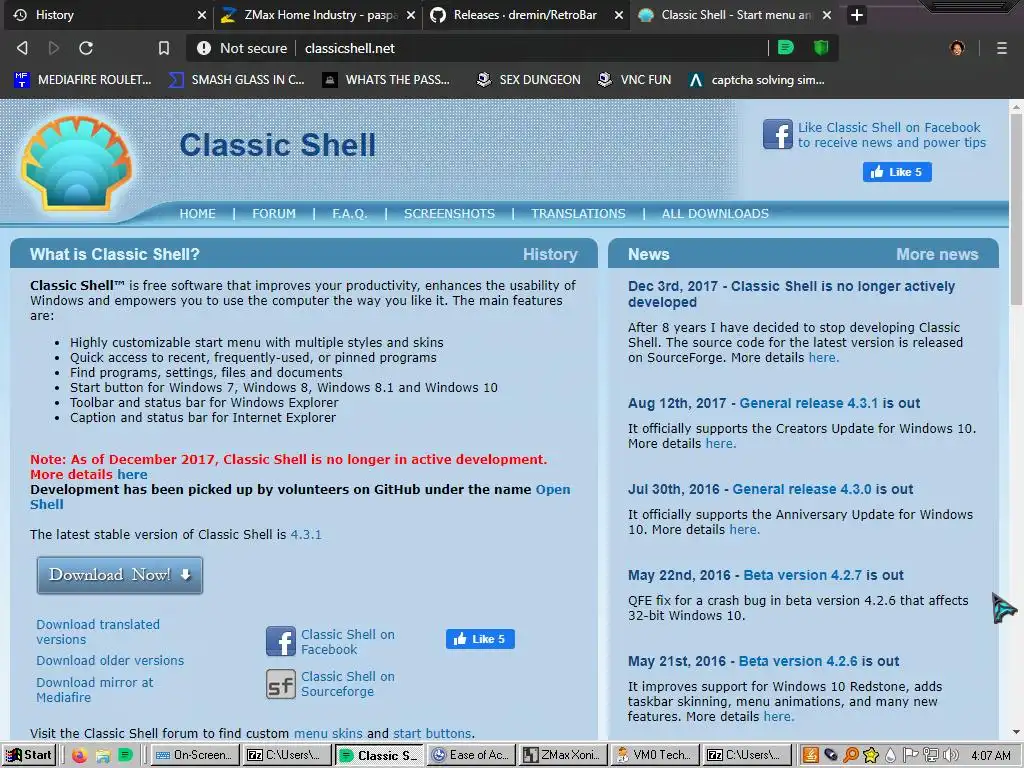Click the Sourceforge sf icon

point(281,684)
